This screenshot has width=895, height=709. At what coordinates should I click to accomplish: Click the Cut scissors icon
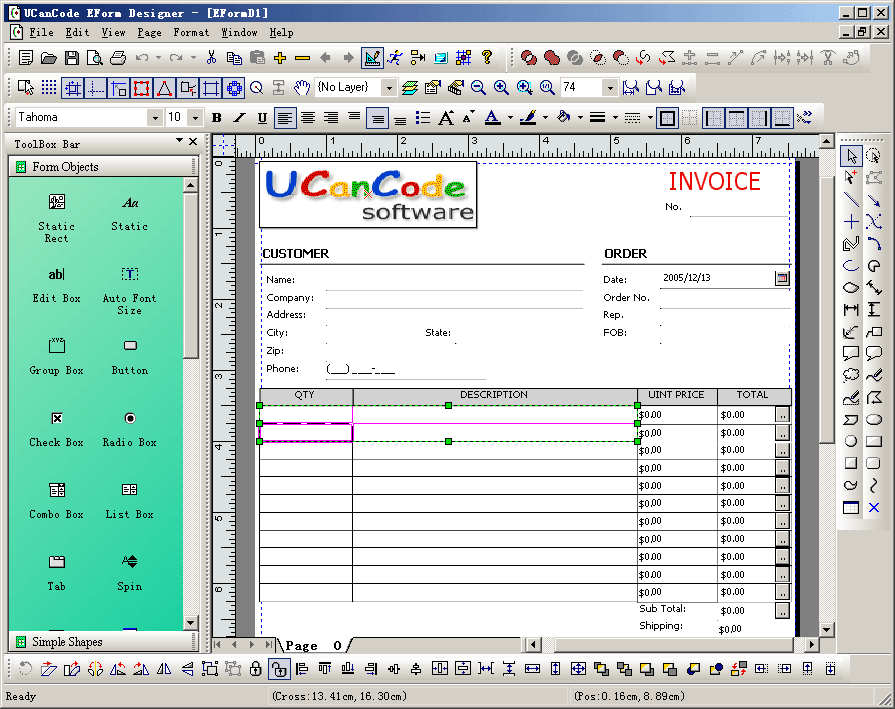[211, 58]
